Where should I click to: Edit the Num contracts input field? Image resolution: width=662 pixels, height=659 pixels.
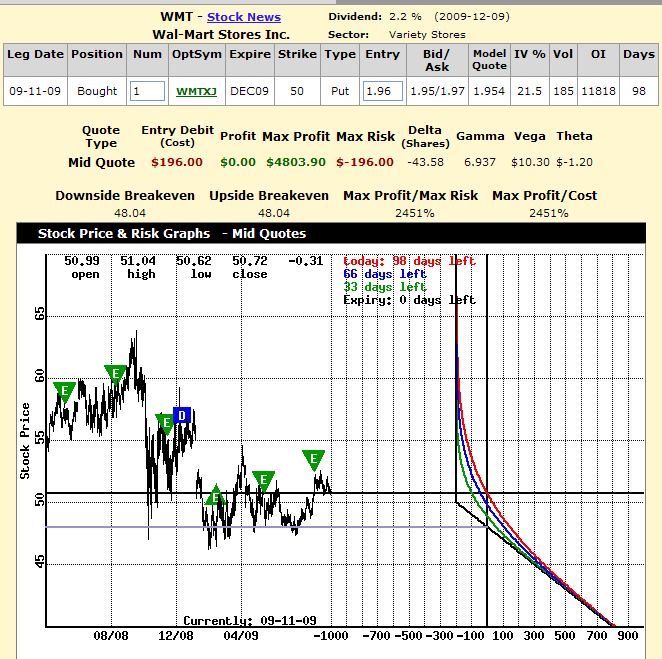pos(147,91)
